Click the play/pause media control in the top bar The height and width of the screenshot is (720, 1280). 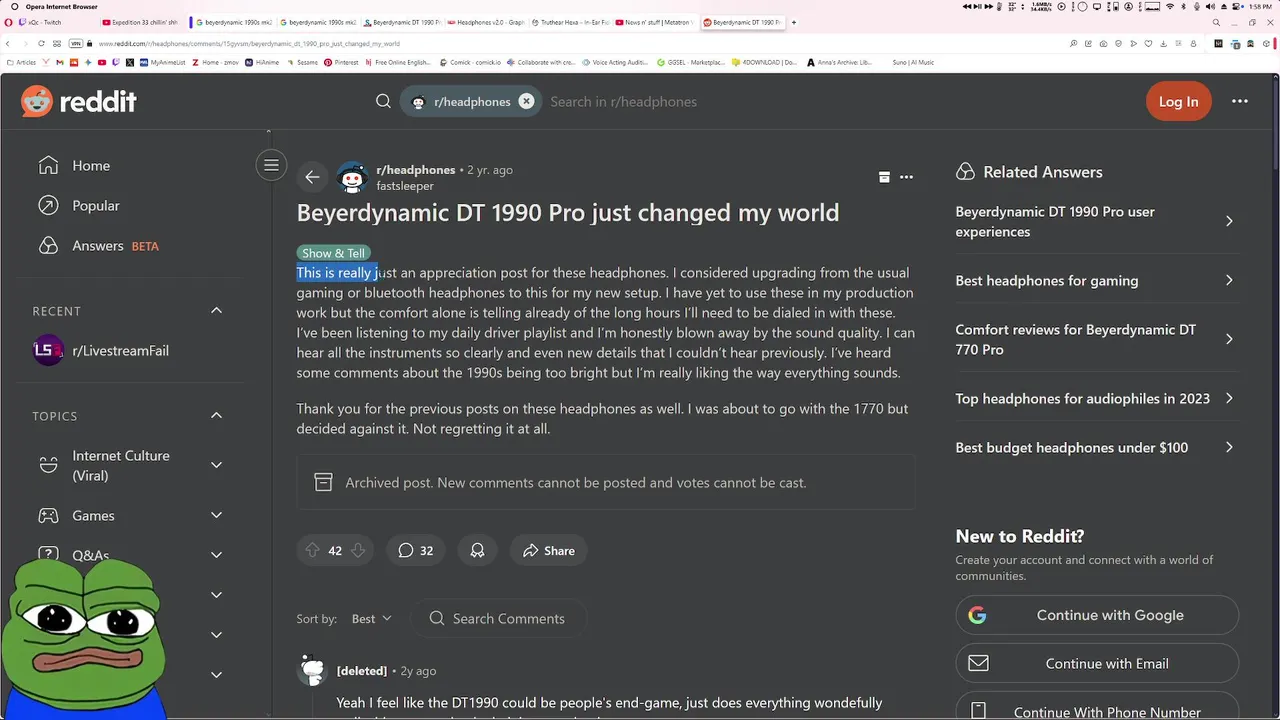click(x=977, y=7)
